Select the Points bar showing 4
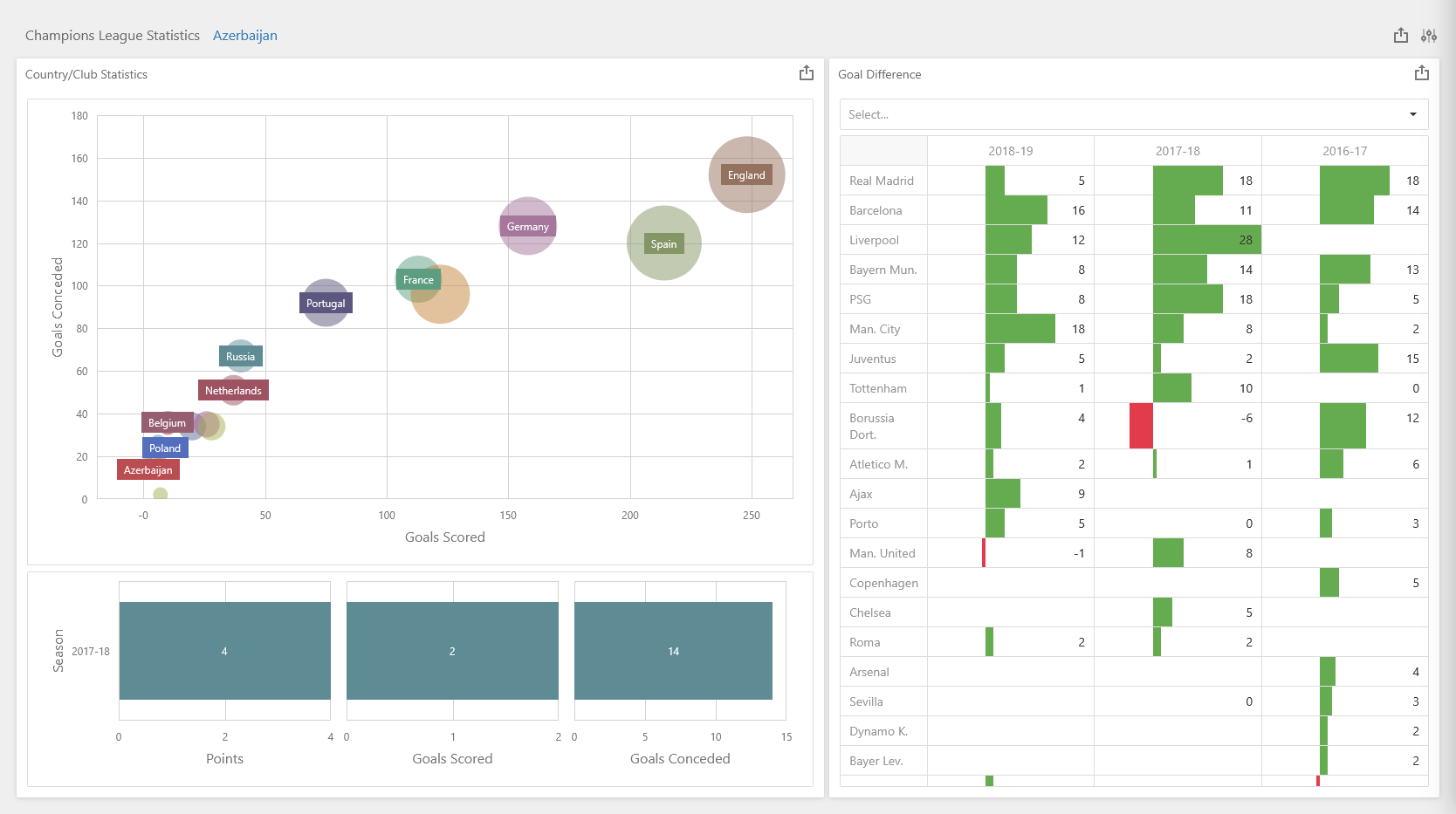Viewport: 1456px width, 814px height. [224, 651]
